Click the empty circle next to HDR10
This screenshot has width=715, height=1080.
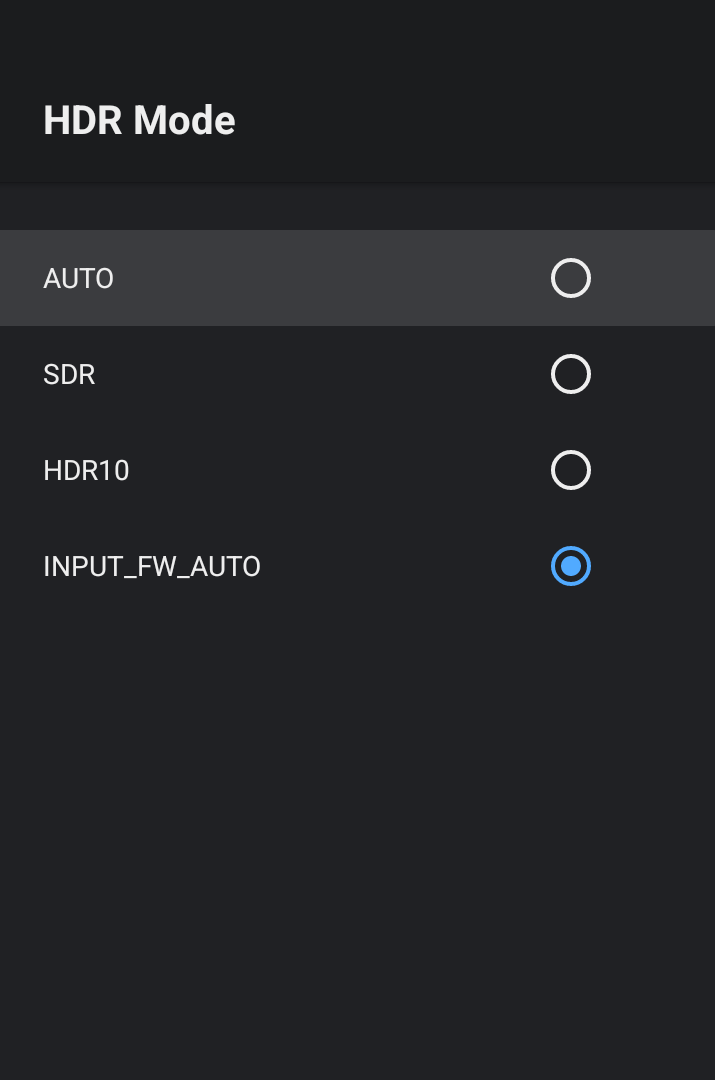click(571, 470)
